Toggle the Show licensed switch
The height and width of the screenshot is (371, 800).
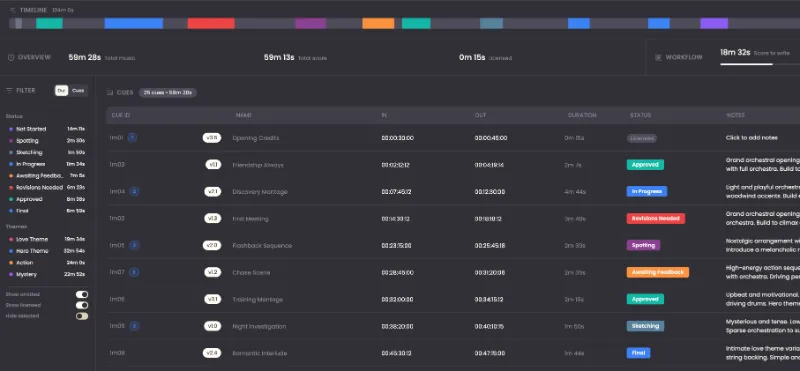82,305
